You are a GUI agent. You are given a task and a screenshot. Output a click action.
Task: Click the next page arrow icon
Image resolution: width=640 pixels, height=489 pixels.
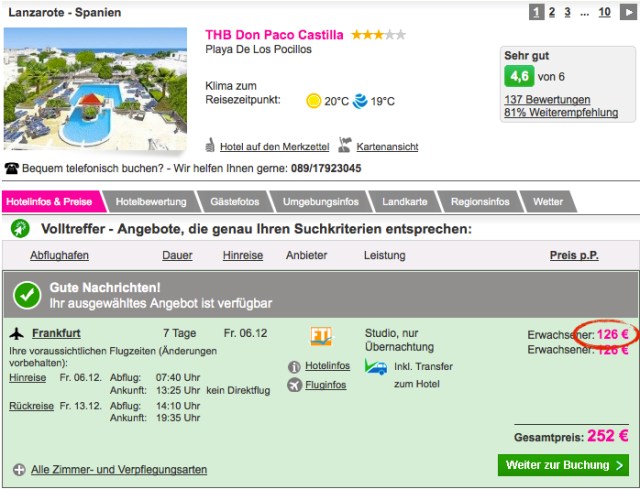tap(628, 12)
